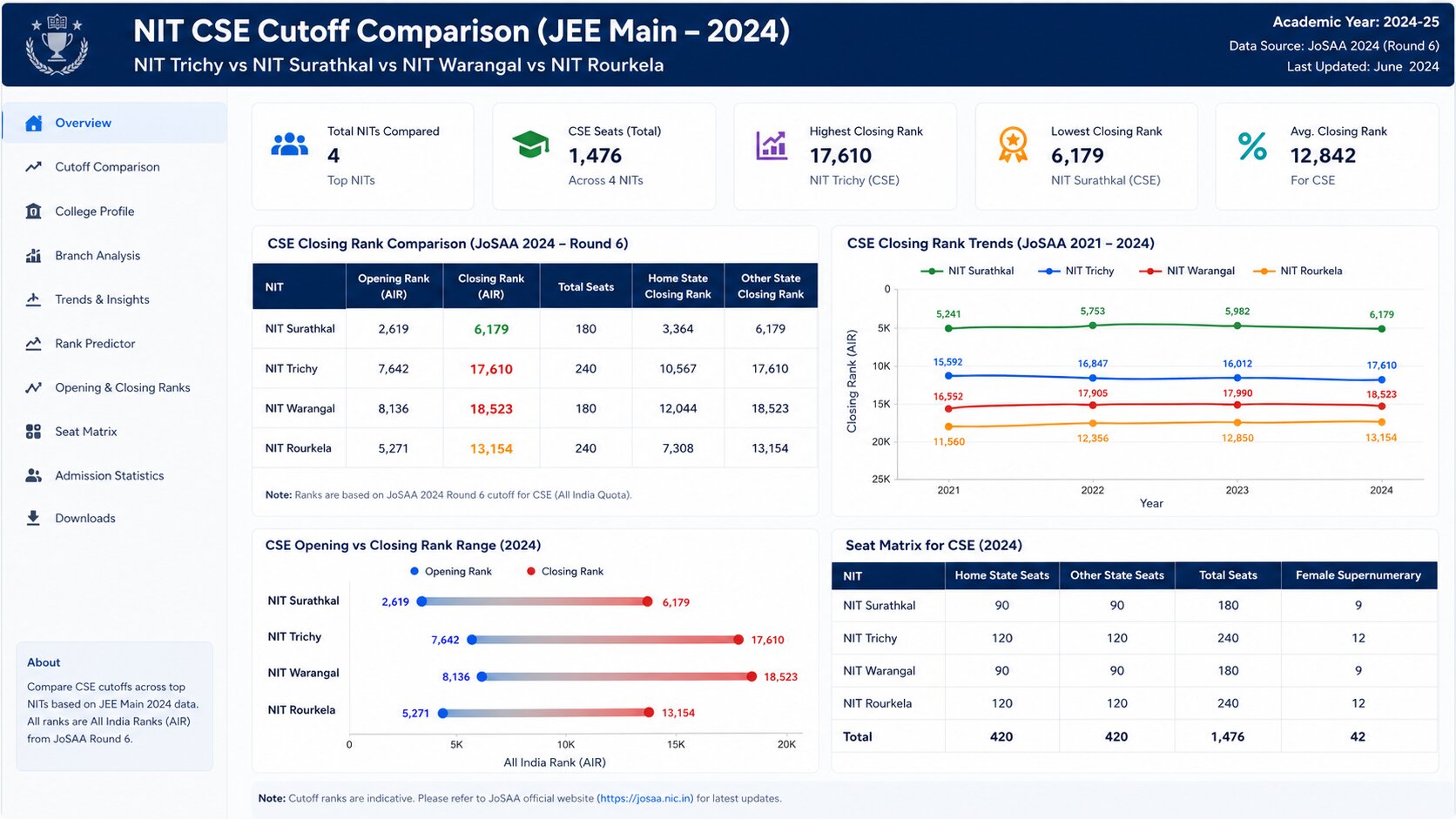Open the Overview menu item

point(115,123)
